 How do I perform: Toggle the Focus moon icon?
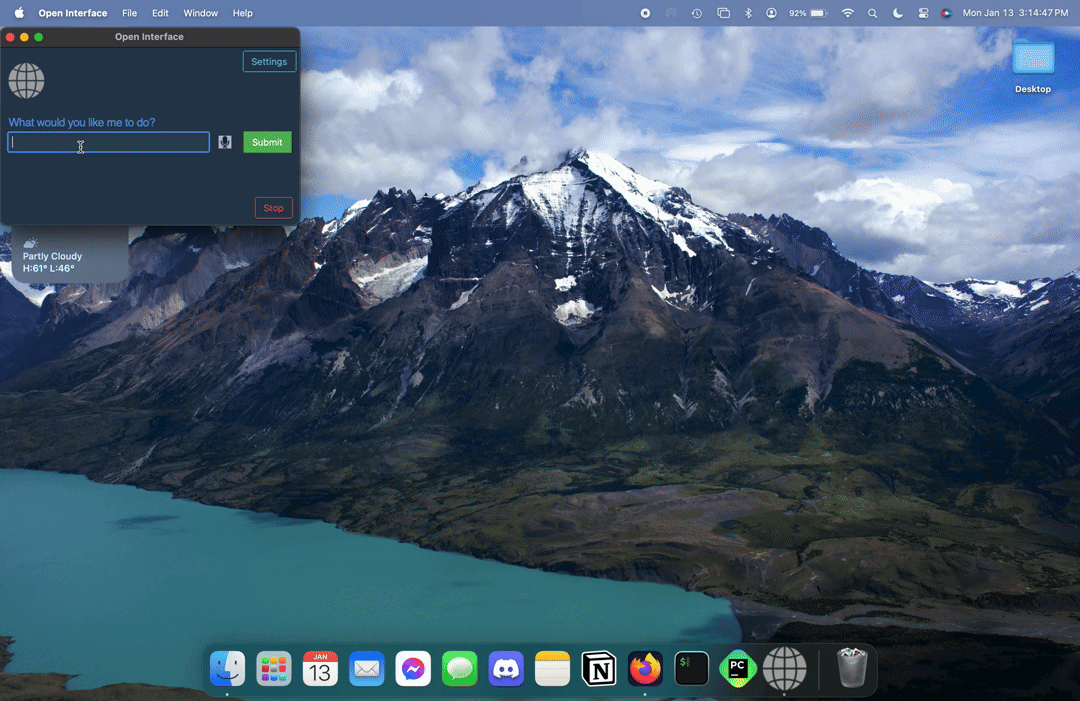897,13
